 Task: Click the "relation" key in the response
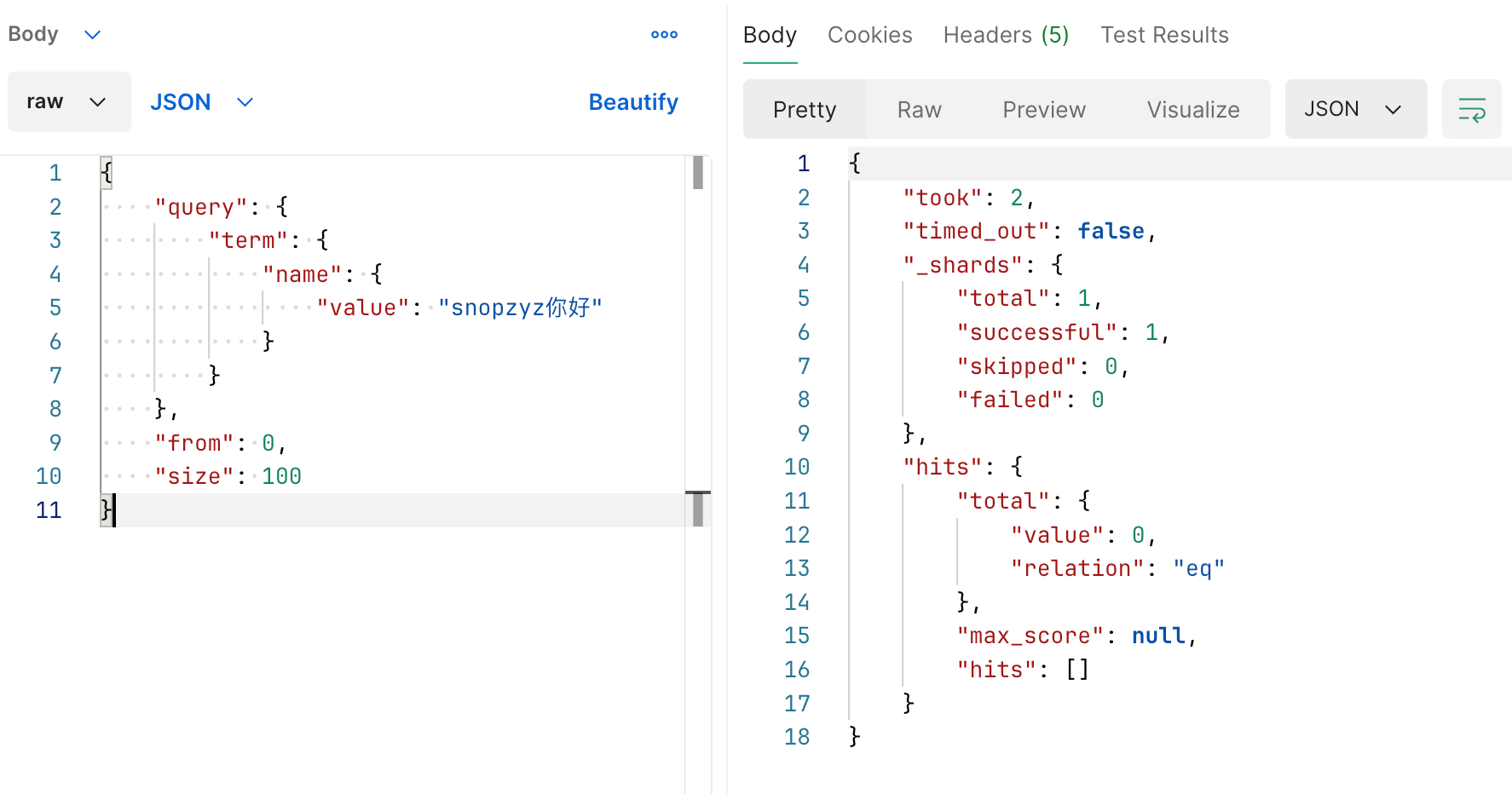tap(1077, 568)
